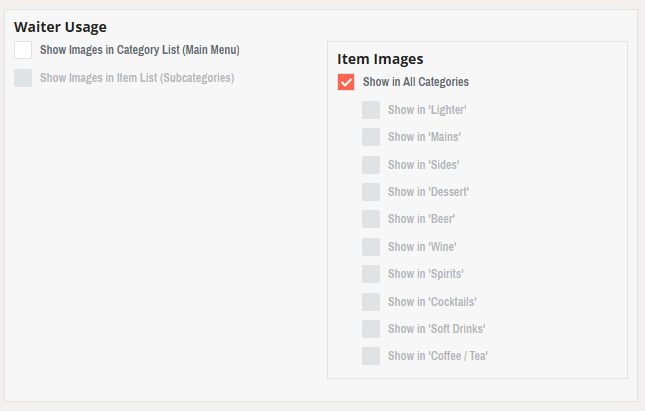This screenshot has height=411, width=645.
Task: Click the 'Show in 'Soft Drinks'' label text
Action: tap(437, 329)
